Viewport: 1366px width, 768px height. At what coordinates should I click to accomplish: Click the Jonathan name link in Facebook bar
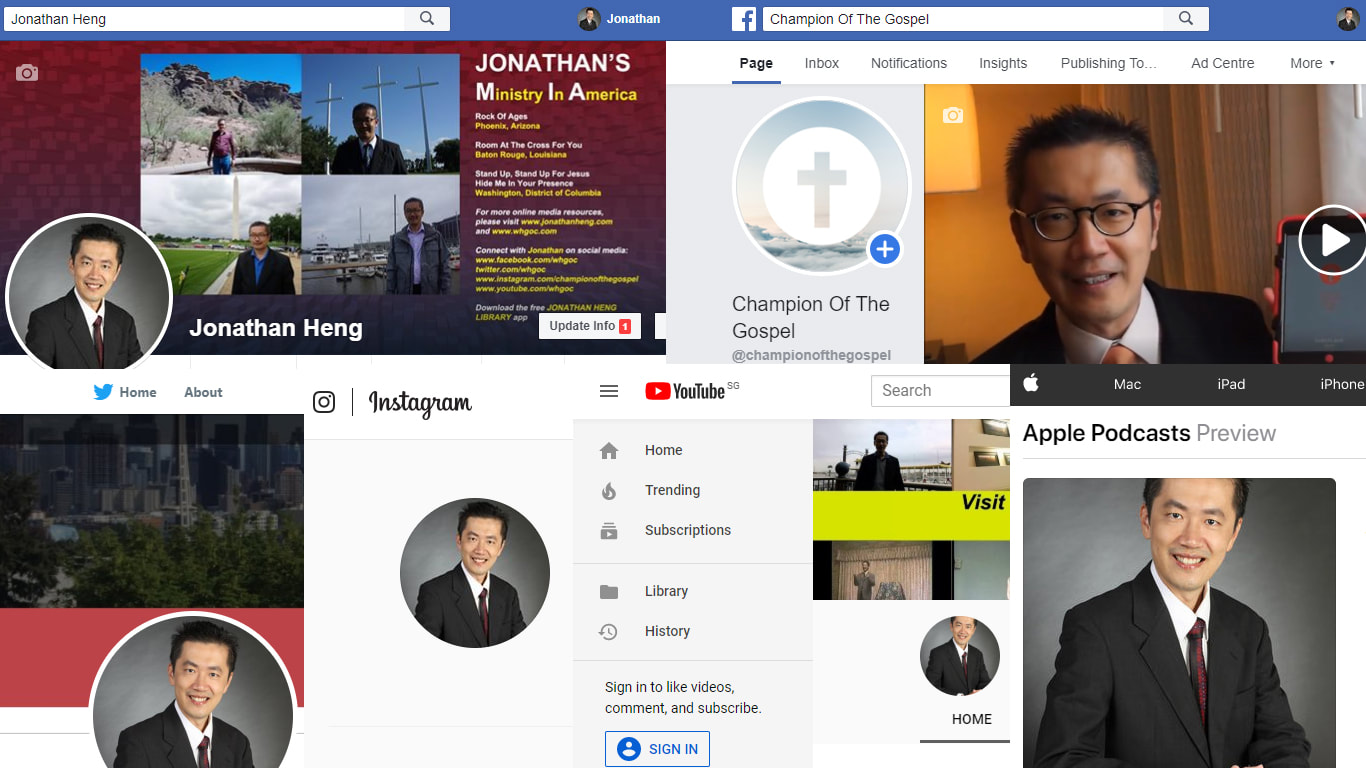[x=633, y=19]
